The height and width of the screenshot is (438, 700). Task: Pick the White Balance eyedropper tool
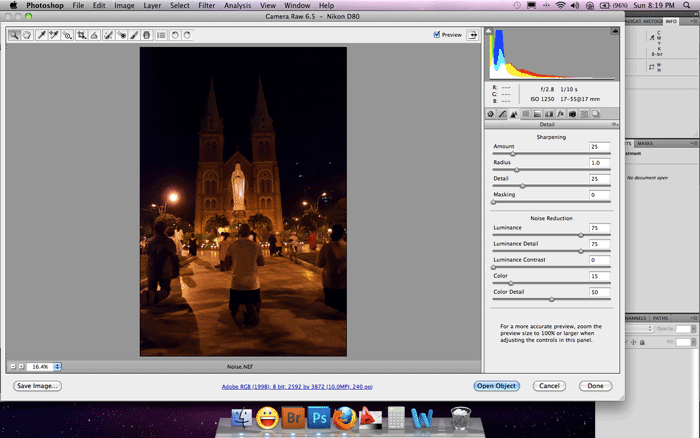pos(41,35)
